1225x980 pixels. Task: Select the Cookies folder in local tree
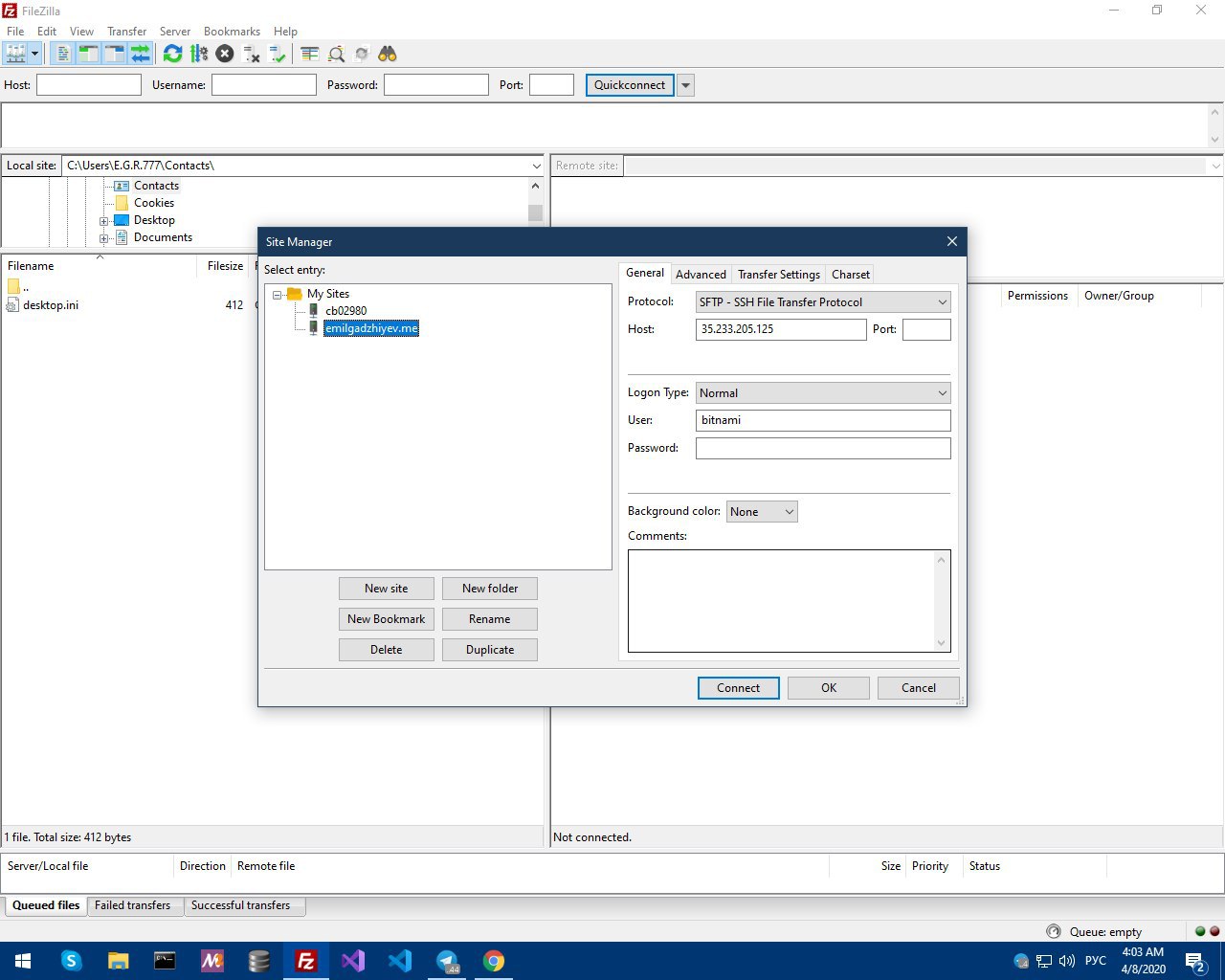coord(154,203)
